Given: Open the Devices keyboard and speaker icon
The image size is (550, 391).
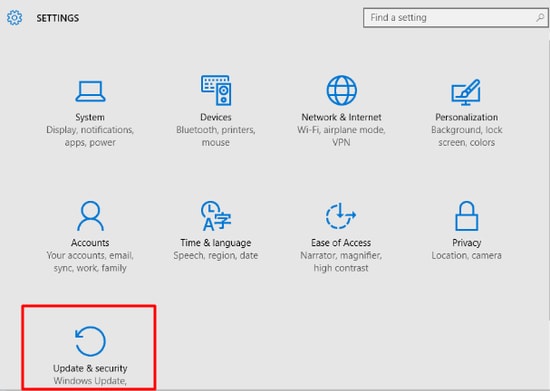Looking at the screenshot, I should point(216,90).
